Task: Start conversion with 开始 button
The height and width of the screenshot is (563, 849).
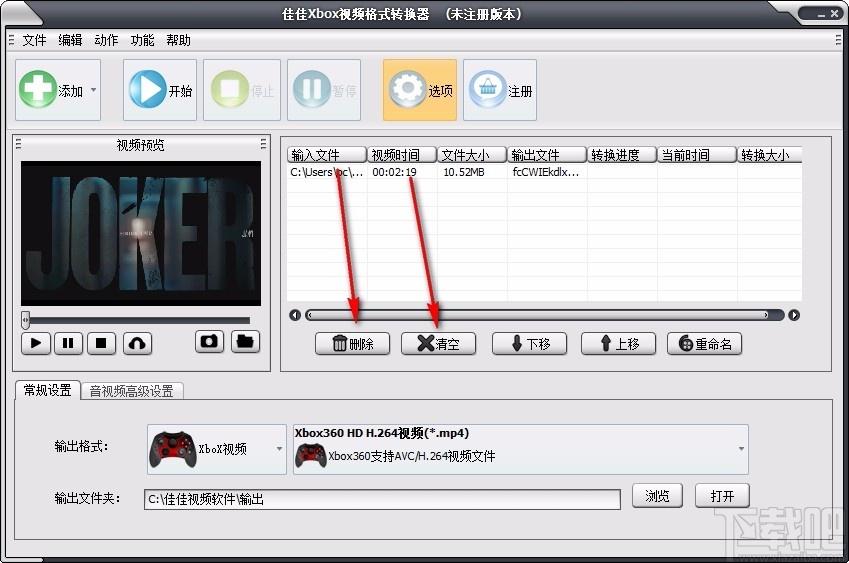Action: coord(160,90)
